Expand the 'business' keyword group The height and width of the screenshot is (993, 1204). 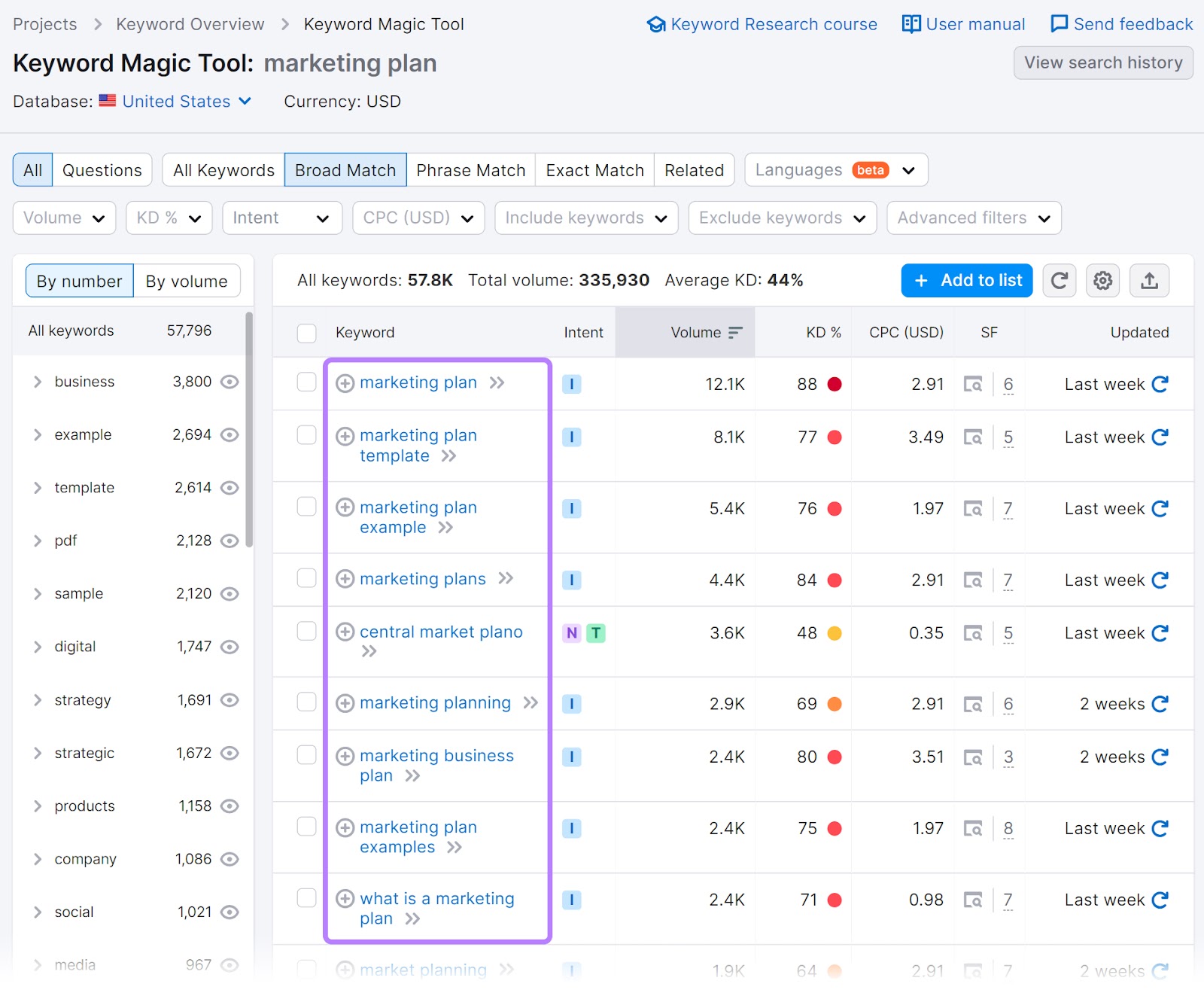click(x=37, y=382)
